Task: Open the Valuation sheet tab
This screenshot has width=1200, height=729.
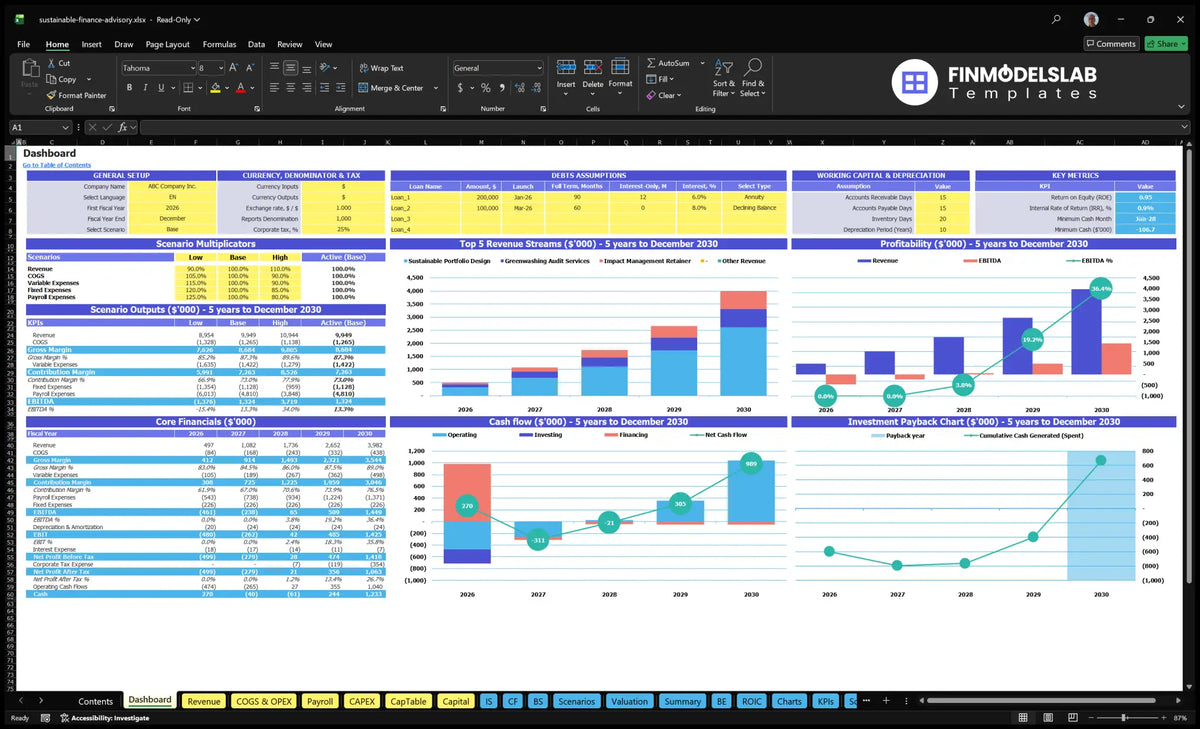Action: coord(629,701)
